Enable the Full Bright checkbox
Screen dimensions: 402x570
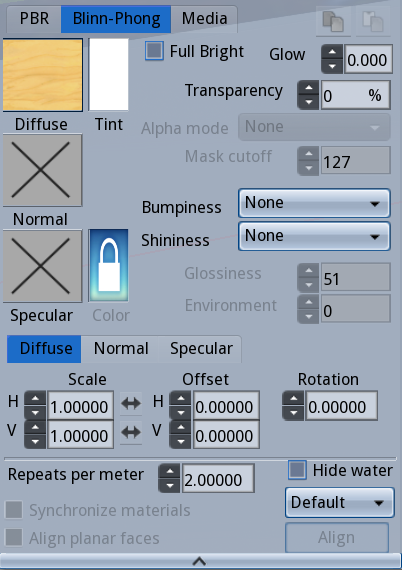pyautogui.click(x=154, y=51)
